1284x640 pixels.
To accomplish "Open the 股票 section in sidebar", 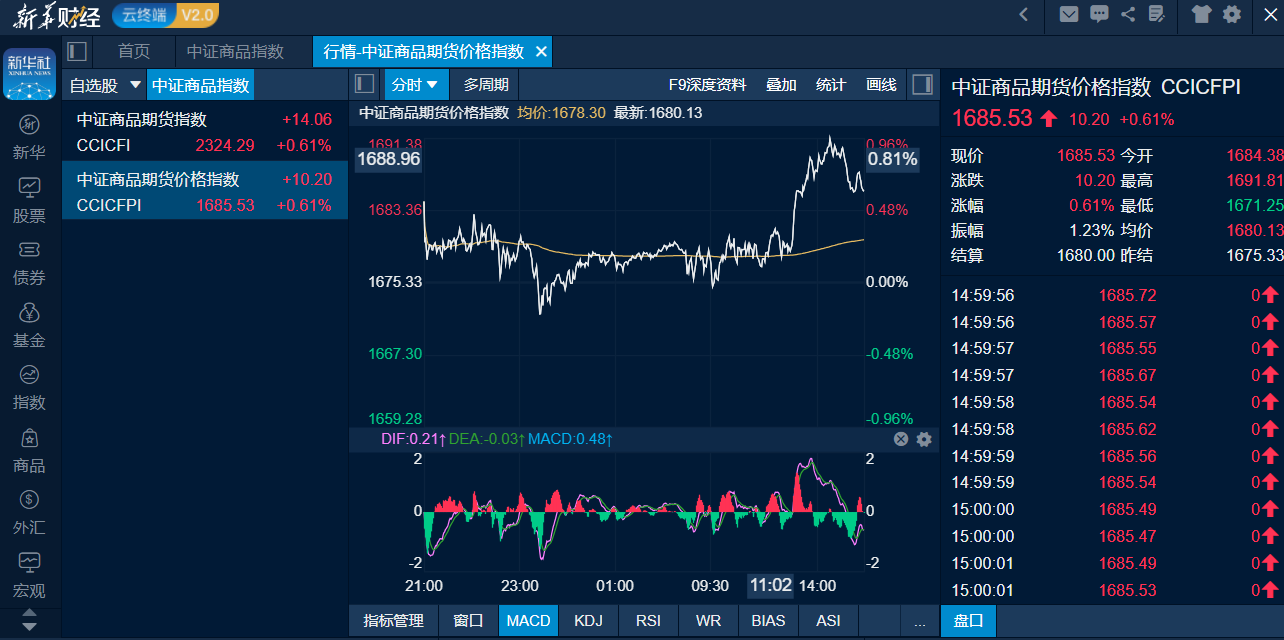I will [x=29, y=200].
